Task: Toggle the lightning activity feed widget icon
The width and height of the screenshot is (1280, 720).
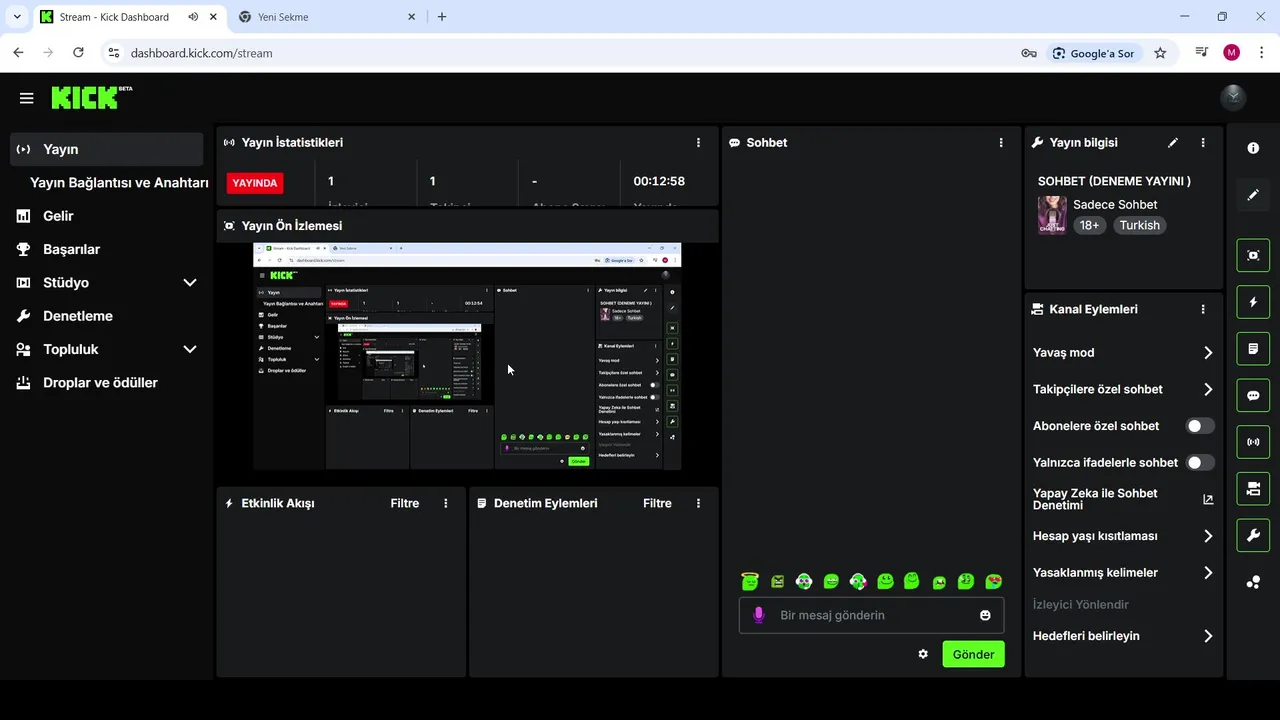Action: coord(1253,302)
